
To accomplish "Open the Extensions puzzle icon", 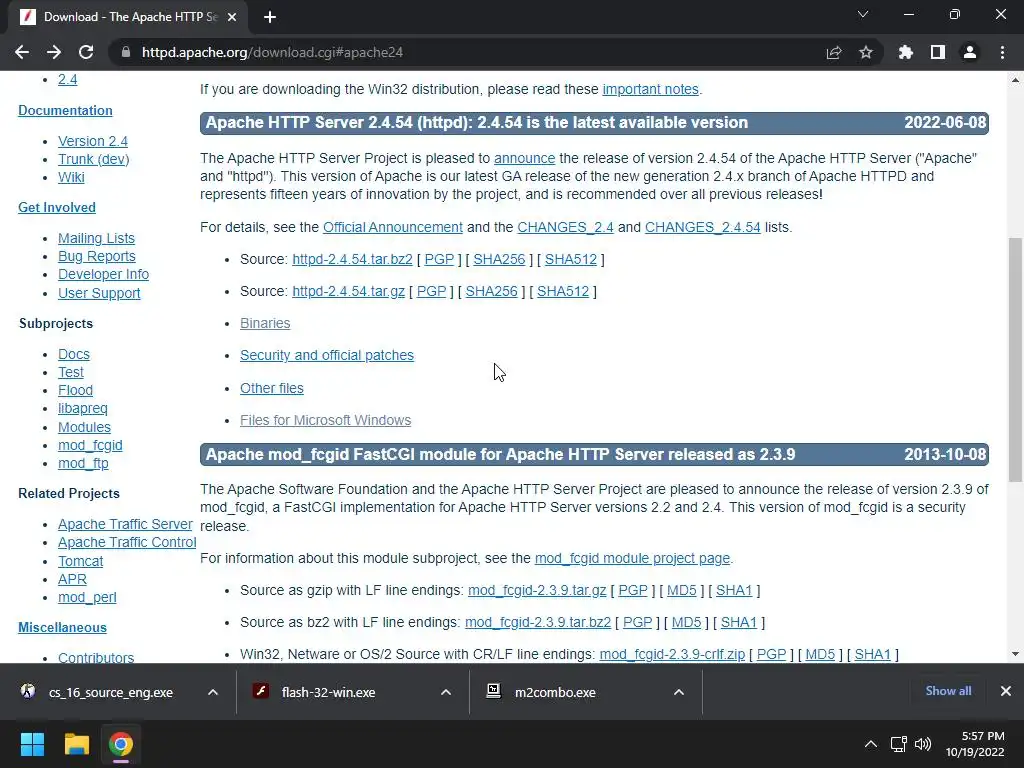I will pyautogui.click(x=906, y=52).
